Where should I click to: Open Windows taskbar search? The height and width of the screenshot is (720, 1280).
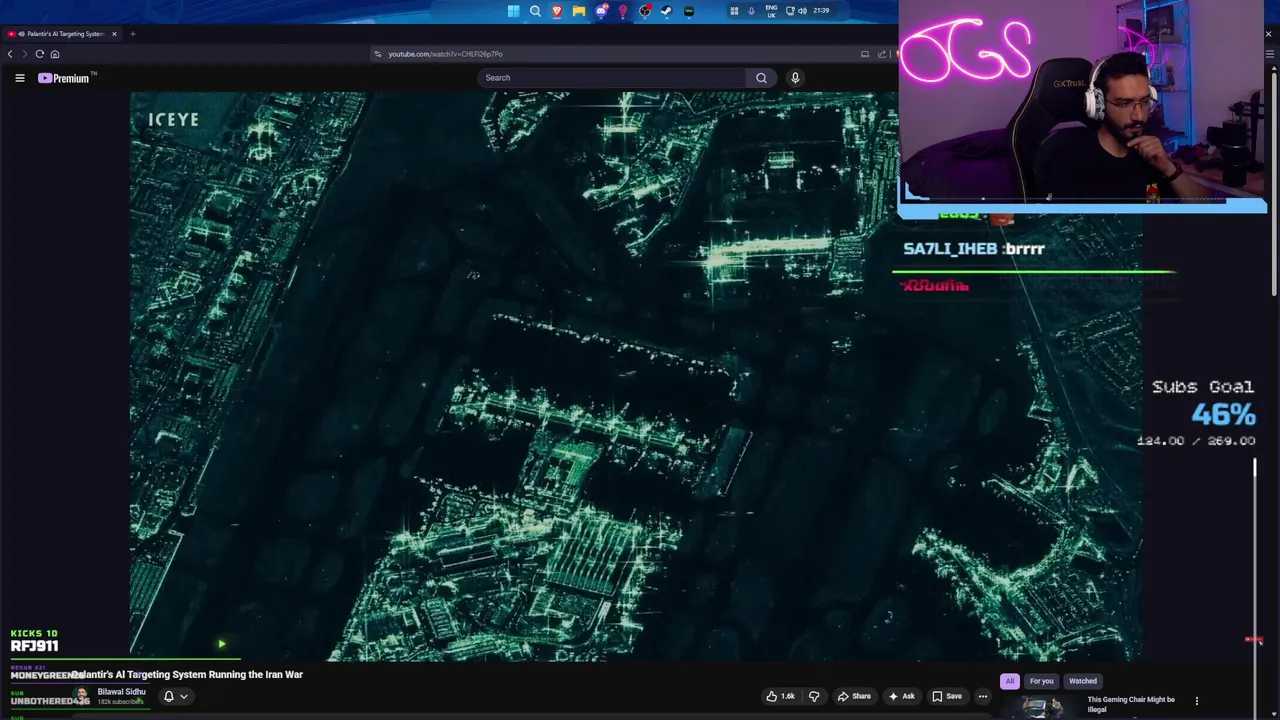(535, 11)
